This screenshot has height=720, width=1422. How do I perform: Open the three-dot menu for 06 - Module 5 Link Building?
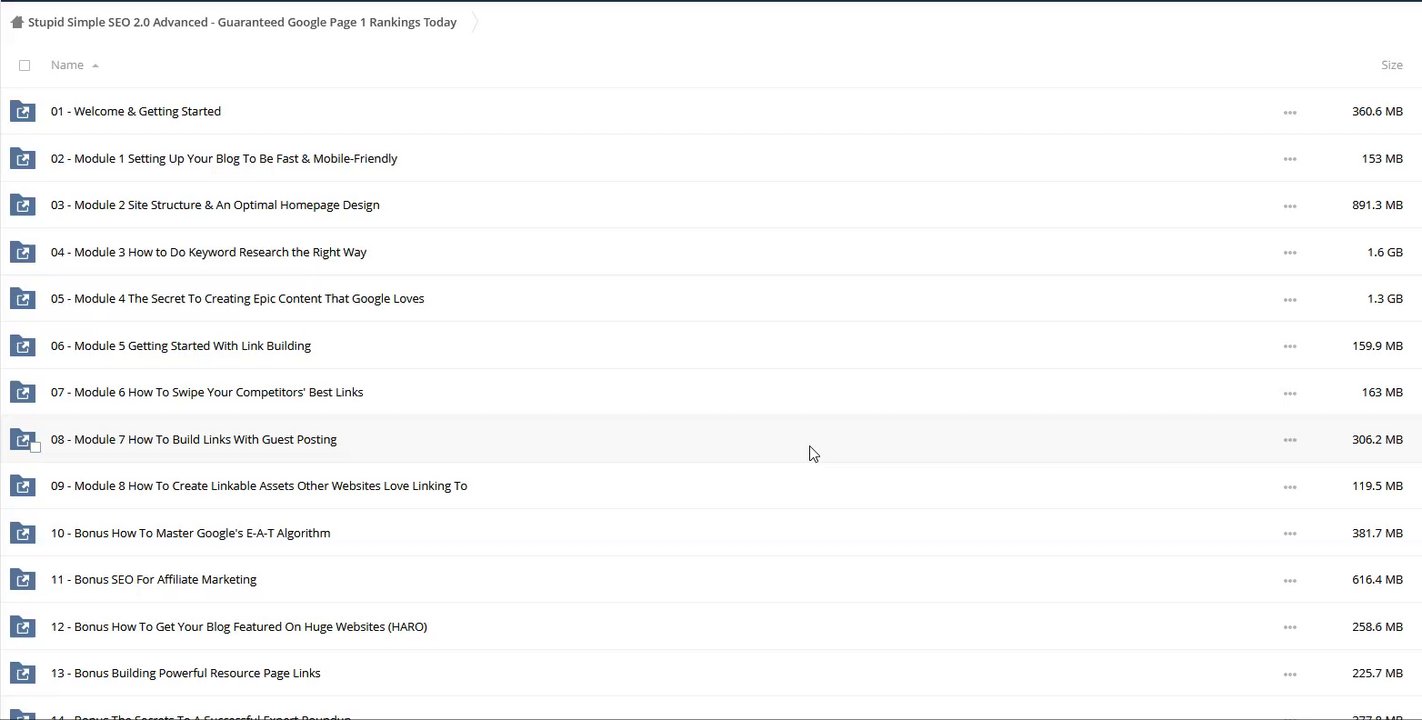tap(1289, 346)
